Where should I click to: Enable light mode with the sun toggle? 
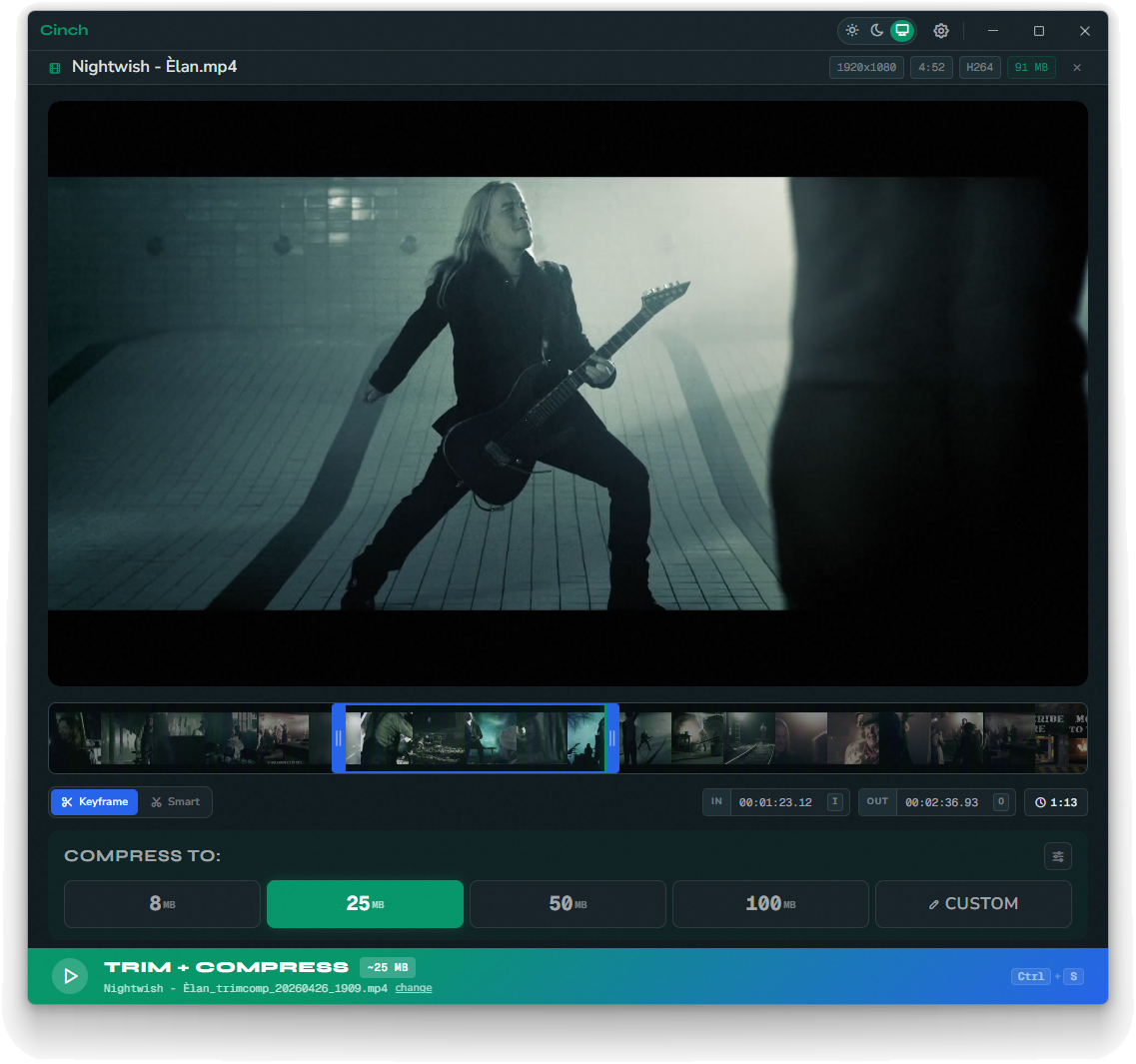852,30
